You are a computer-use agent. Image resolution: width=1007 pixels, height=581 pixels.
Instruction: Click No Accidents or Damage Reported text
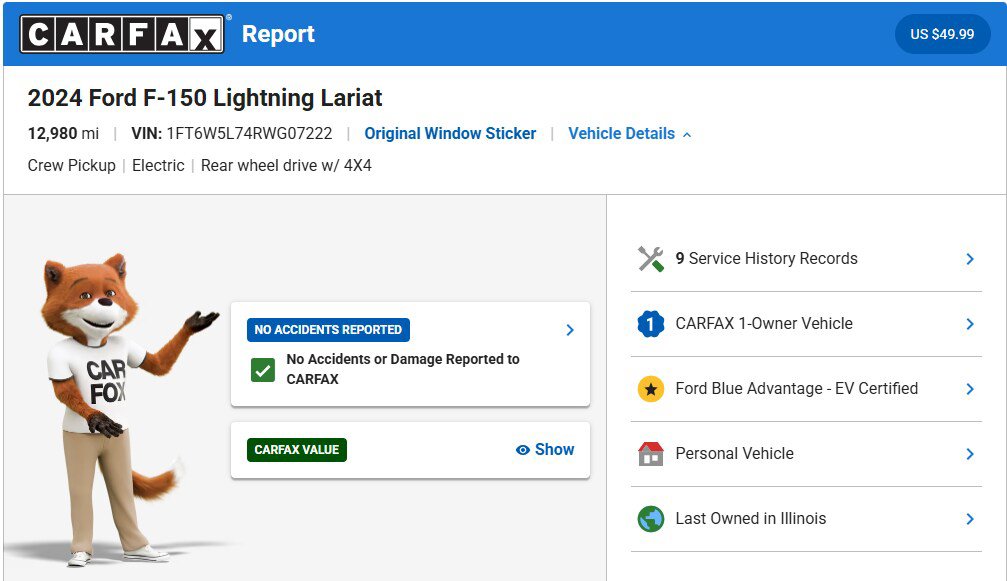(403, 369)
